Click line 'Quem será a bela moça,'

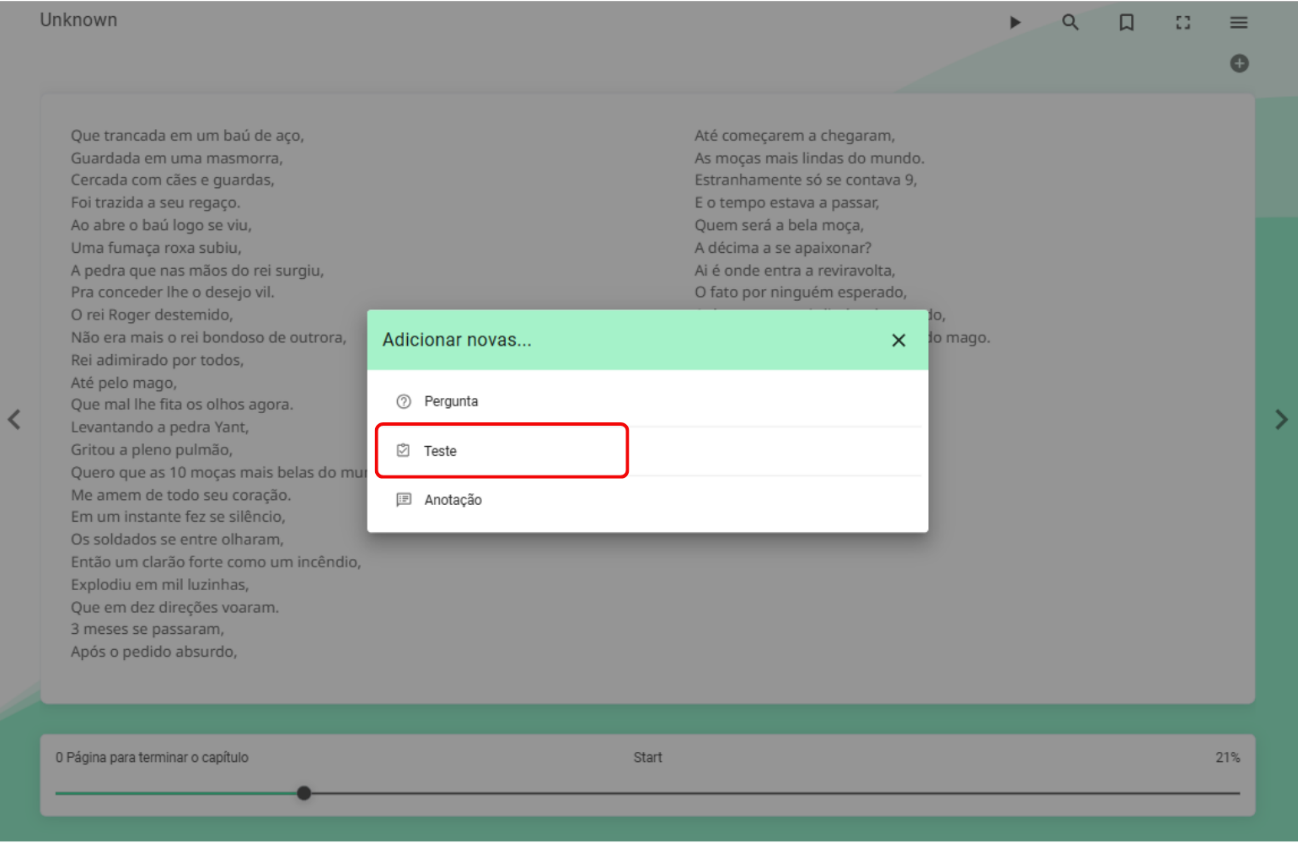779,225
